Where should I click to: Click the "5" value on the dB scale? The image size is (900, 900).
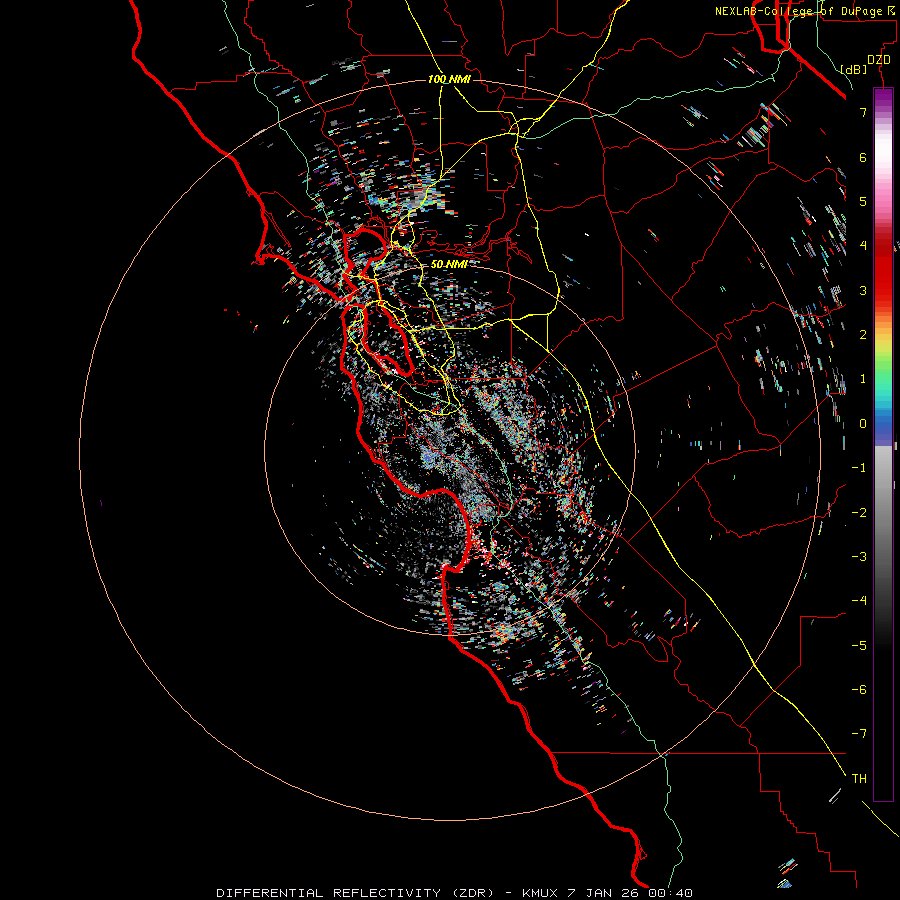tap(863, 201)
